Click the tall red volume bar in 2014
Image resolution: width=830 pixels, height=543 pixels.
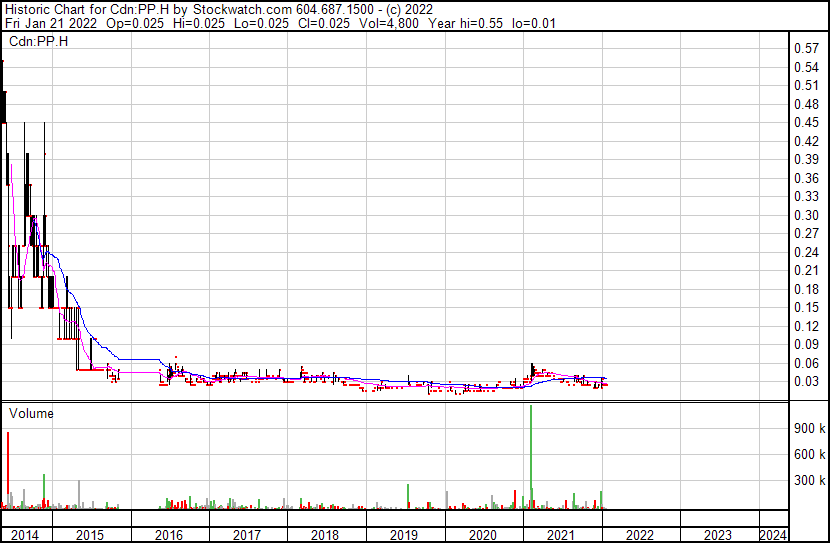pyautogui.click(x=8, y=470)
